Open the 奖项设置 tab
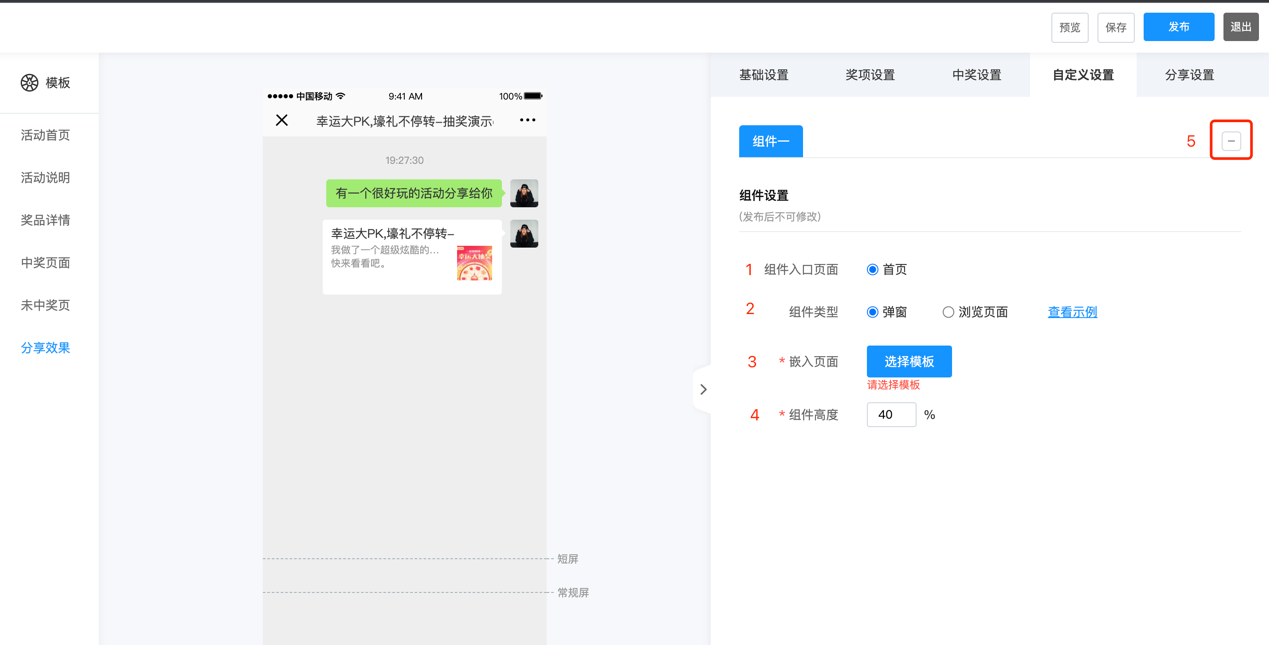 (x=870, y=75)
